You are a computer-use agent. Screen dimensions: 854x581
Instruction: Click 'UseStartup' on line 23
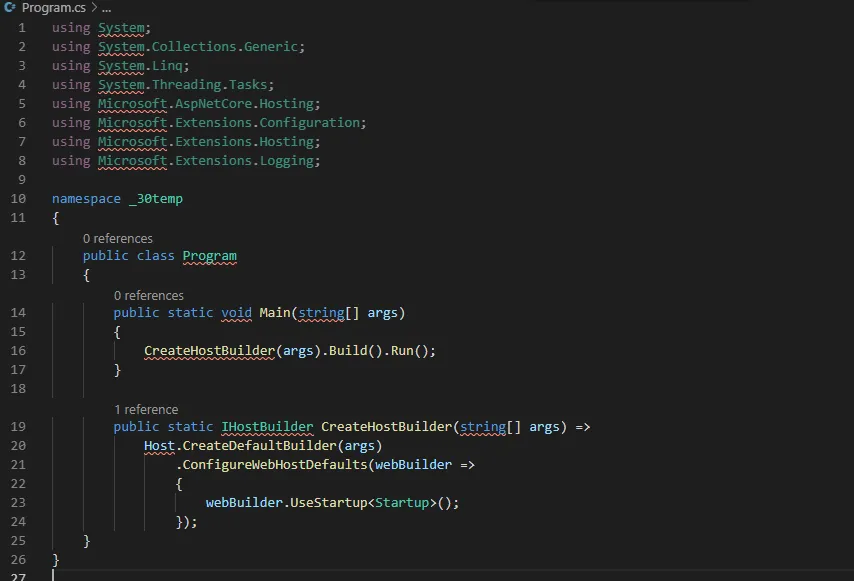(x=329, y=503)
